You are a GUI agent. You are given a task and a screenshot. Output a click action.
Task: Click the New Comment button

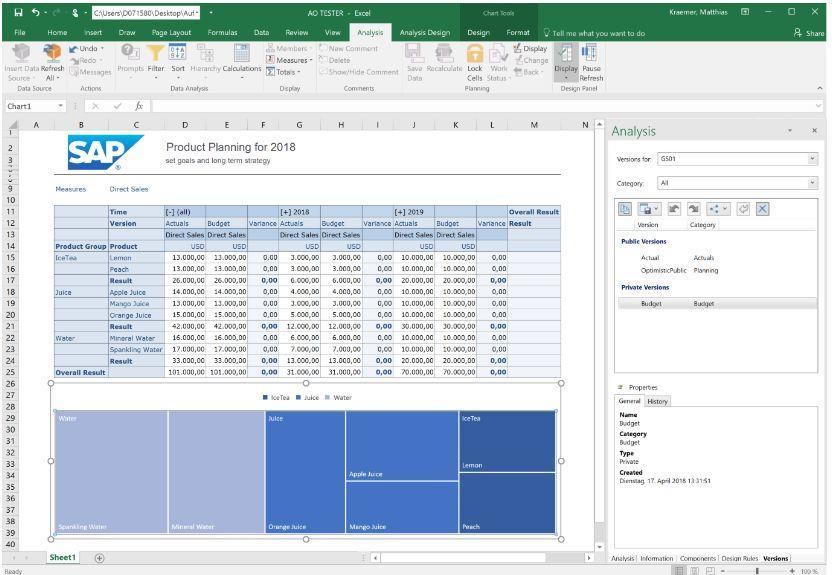pos(348,49)
